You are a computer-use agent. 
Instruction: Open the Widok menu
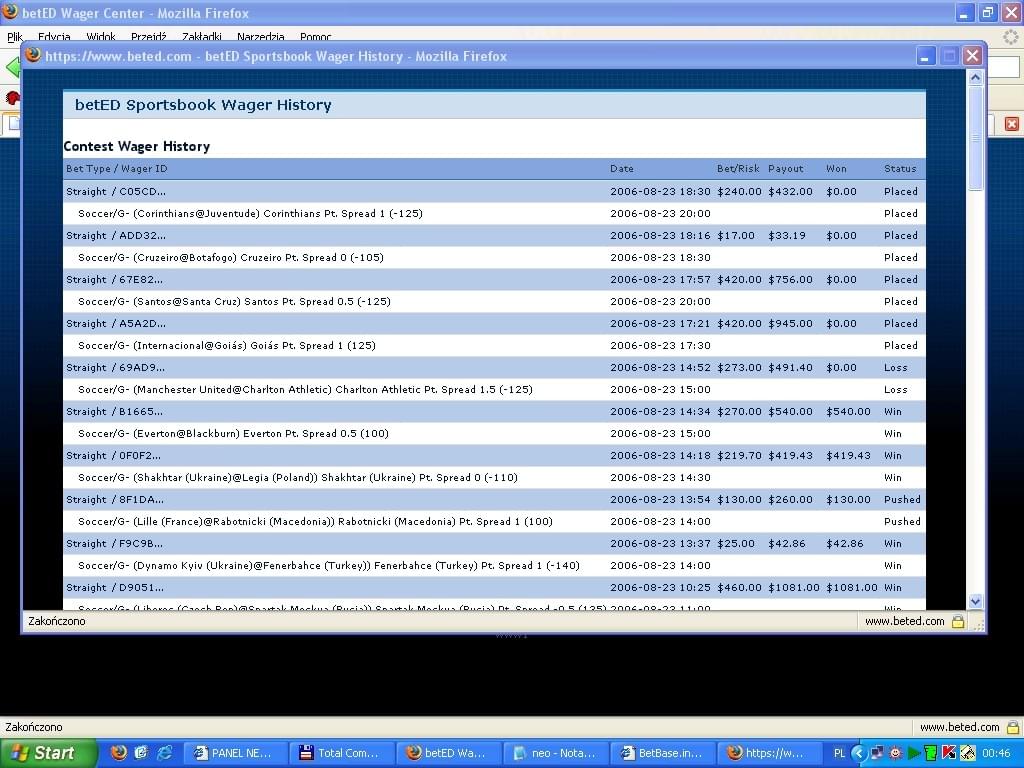(101, 37)
